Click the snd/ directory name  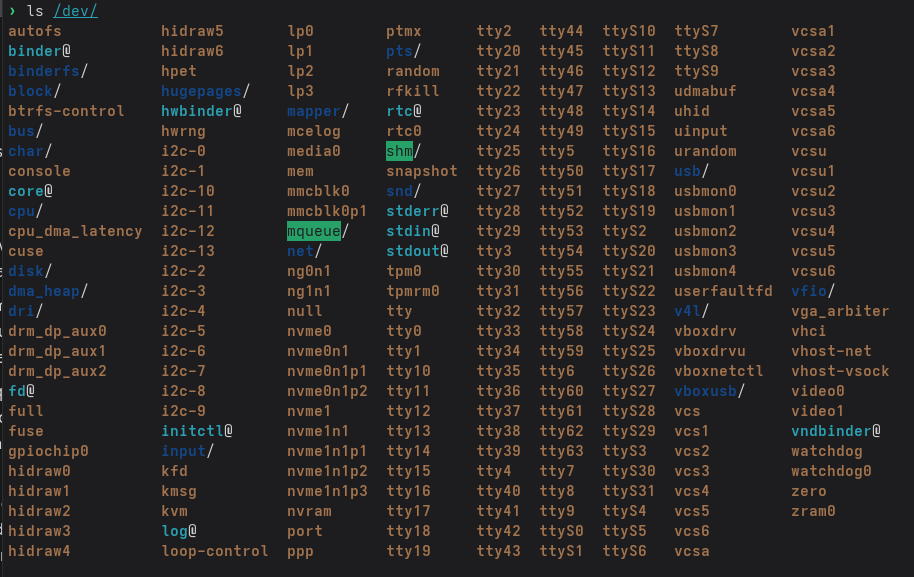coord(404,191)
